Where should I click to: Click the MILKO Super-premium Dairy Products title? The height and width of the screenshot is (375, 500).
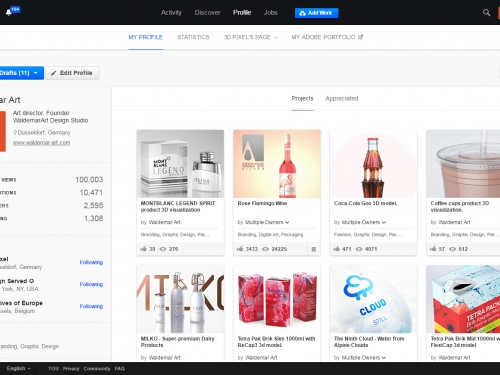(178, 342)
